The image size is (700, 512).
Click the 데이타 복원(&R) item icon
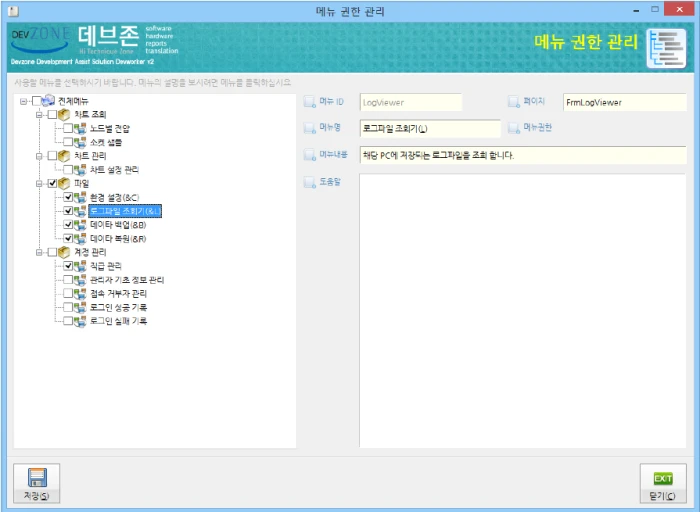tap(80, 238)
